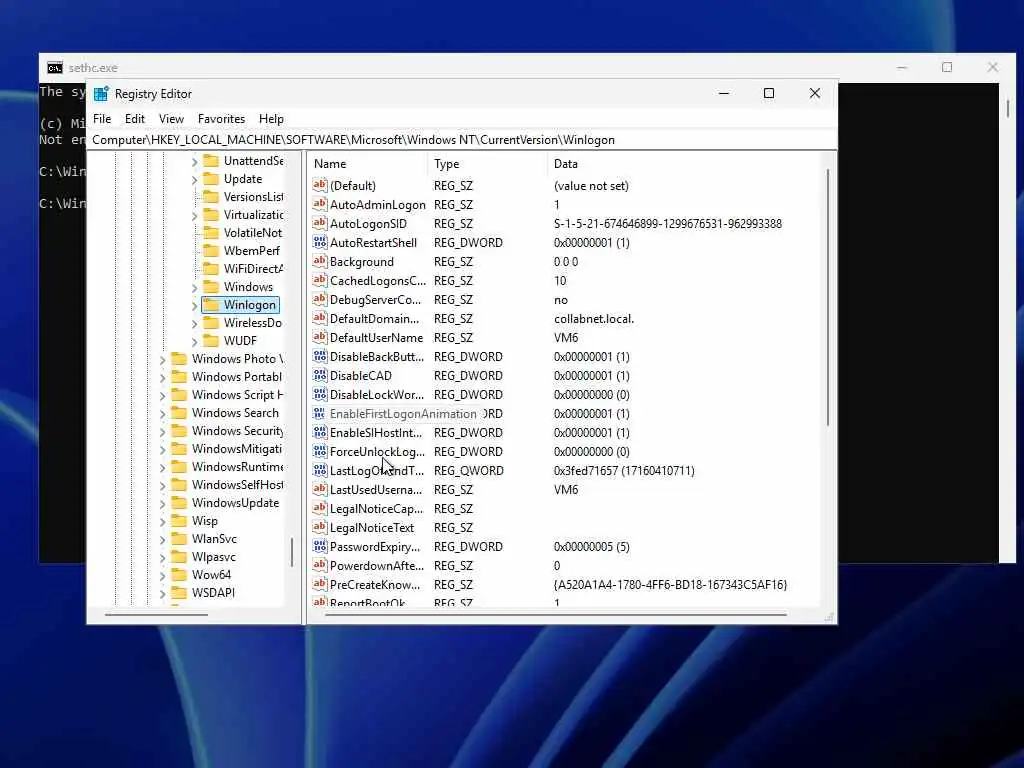Click the WUDF folder icon
This screenshot has width=1024, height=768.
tap(211, 341)
